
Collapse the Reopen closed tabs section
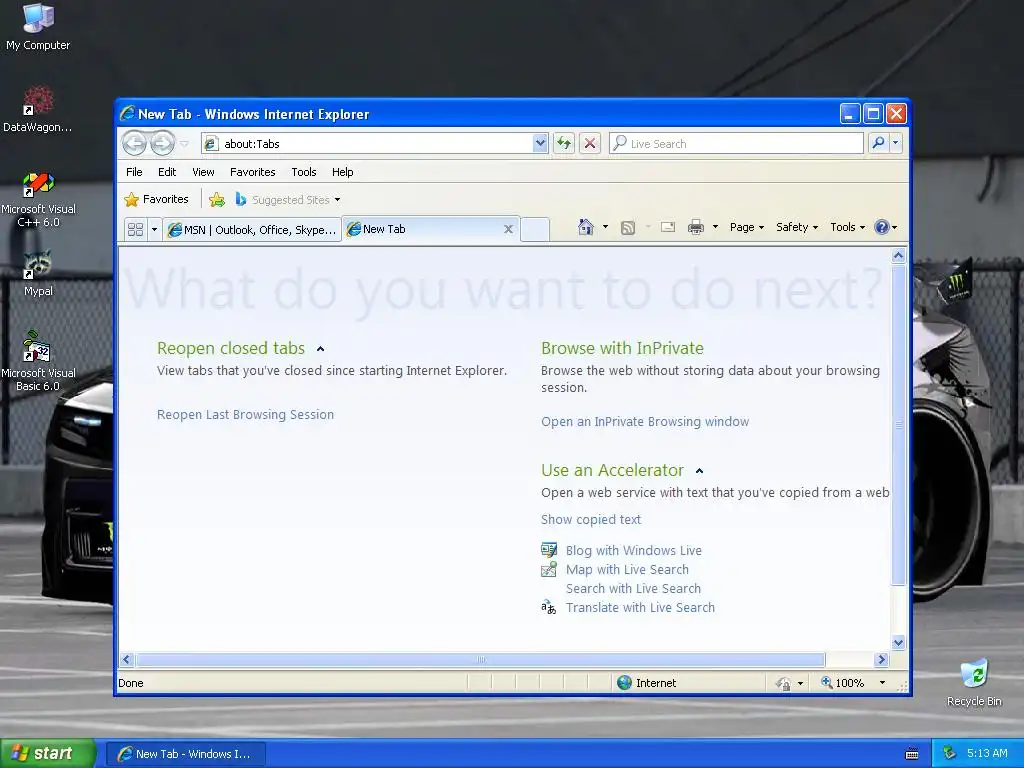[x=321, y=349]
